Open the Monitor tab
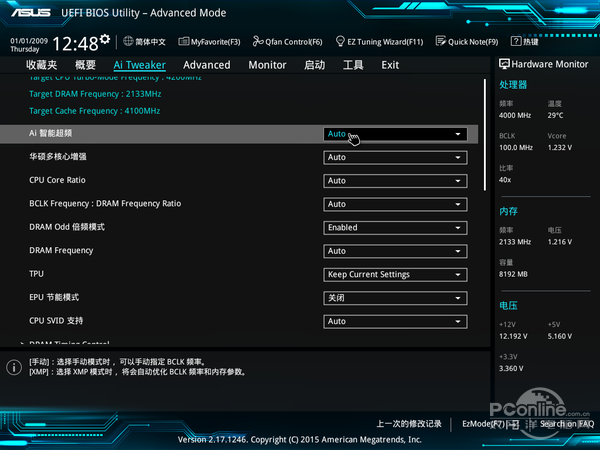The image size is (600, 450). pos(267,65)
